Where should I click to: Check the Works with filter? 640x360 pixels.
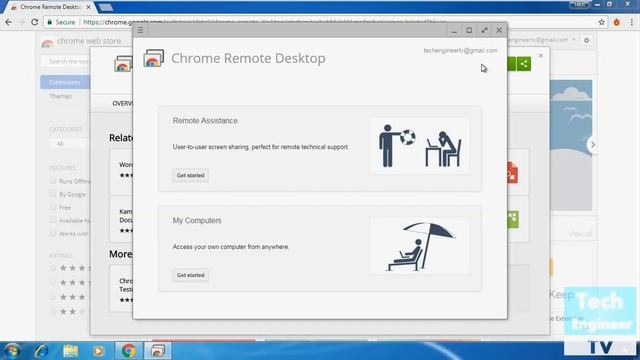click(53, 233)
